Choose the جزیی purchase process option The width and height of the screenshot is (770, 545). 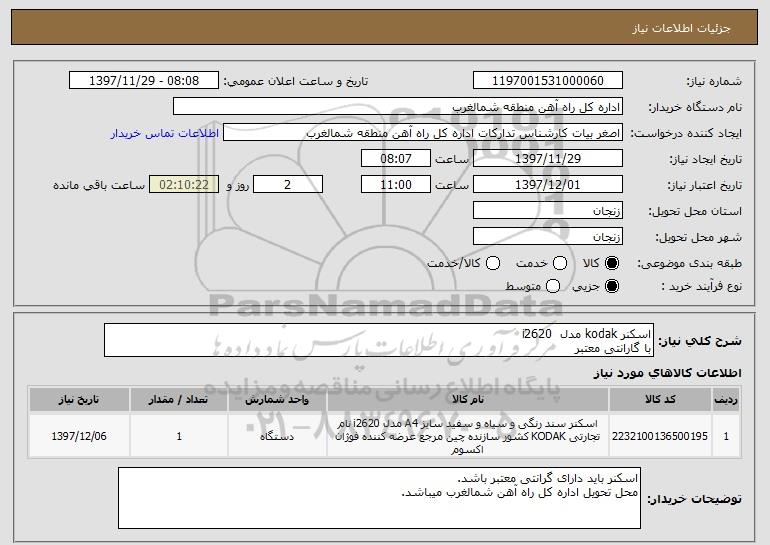(612, 286)
